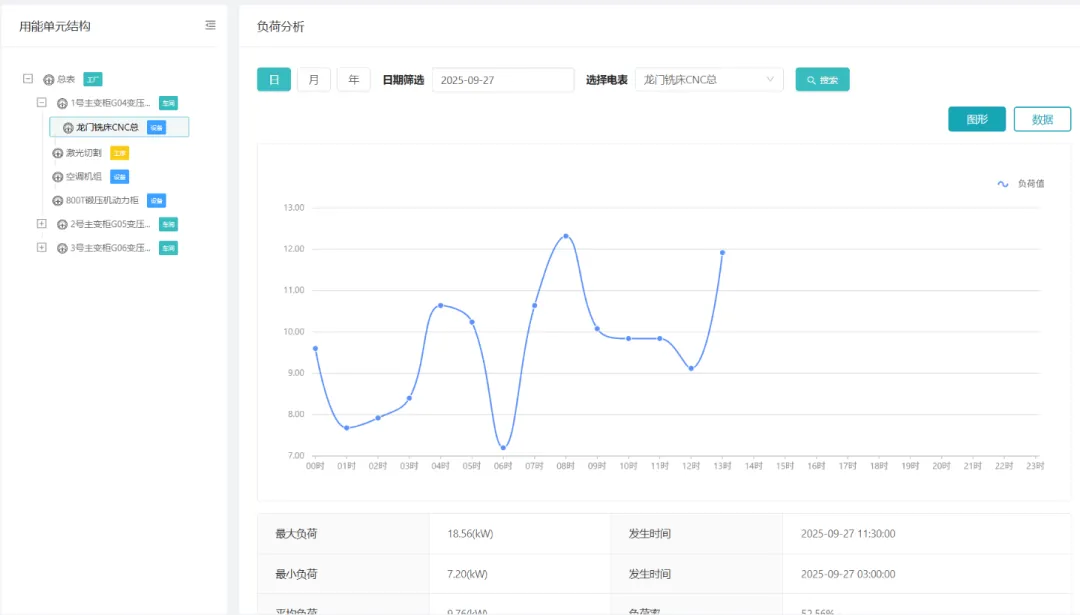Switch to the 数据 data view

click(x=1042, y=119)
